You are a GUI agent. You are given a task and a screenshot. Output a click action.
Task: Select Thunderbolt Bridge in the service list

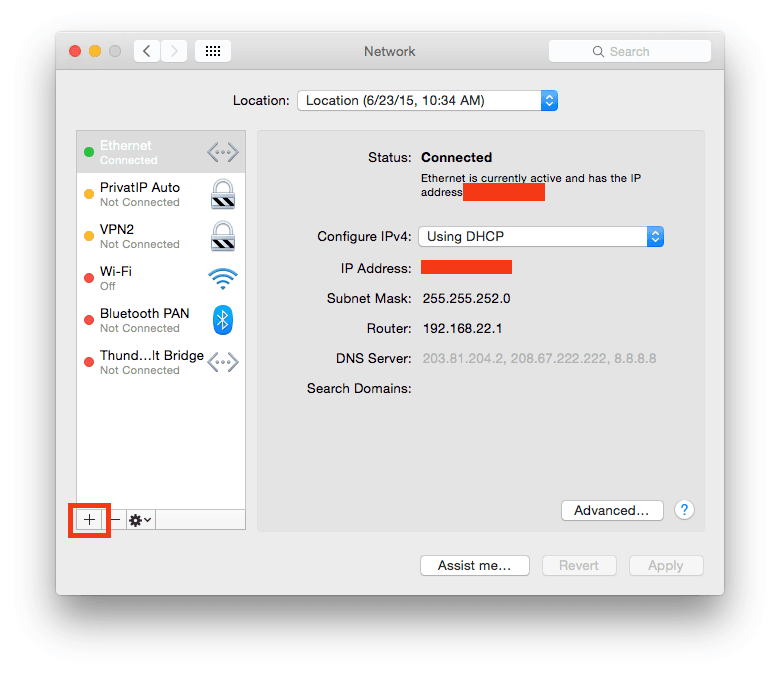coord(151,362)
